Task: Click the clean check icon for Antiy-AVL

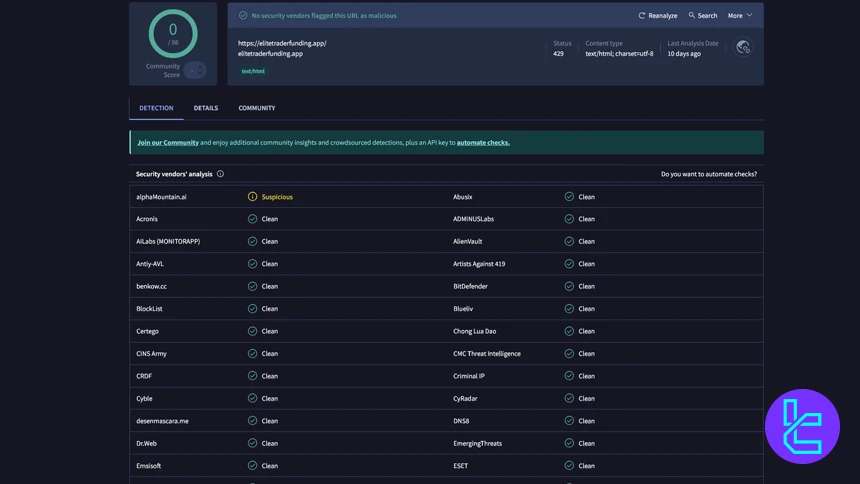Action: tap(252, 264)
